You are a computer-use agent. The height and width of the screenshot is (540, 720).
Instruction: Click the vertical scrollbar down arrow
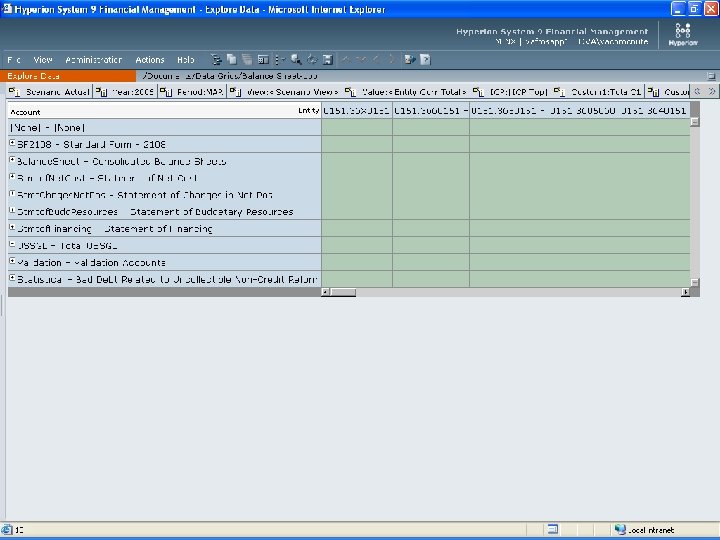click(x=695, y=283)
